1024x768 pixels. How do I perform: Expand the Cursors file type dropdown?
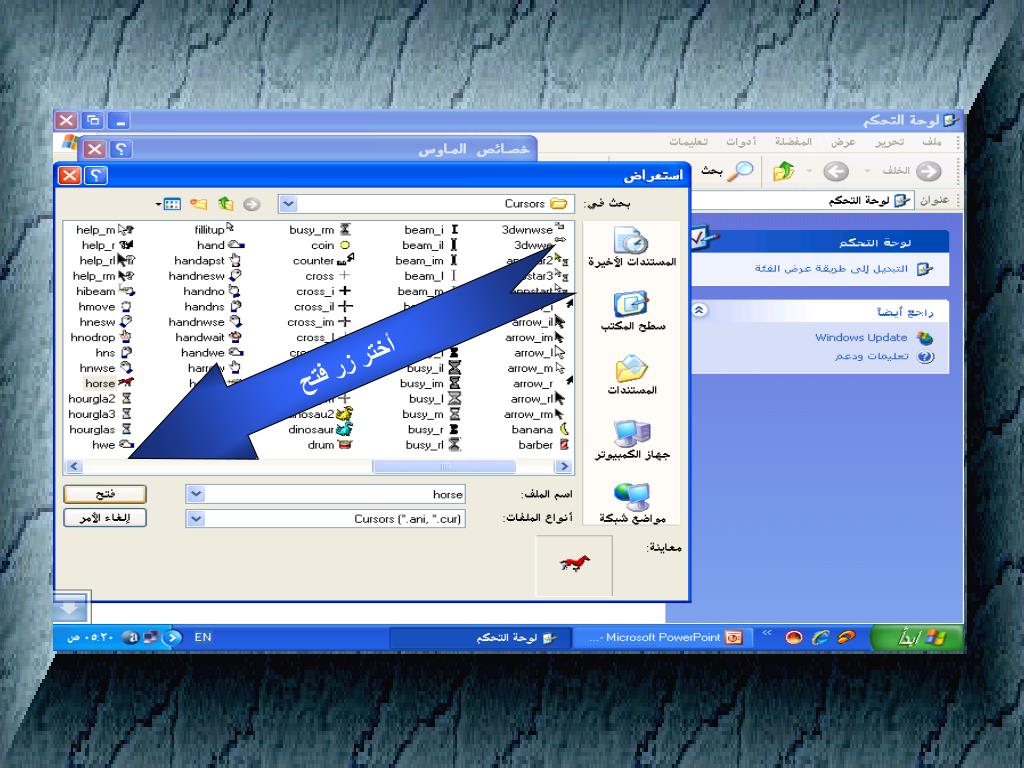(x=195, y=519)
